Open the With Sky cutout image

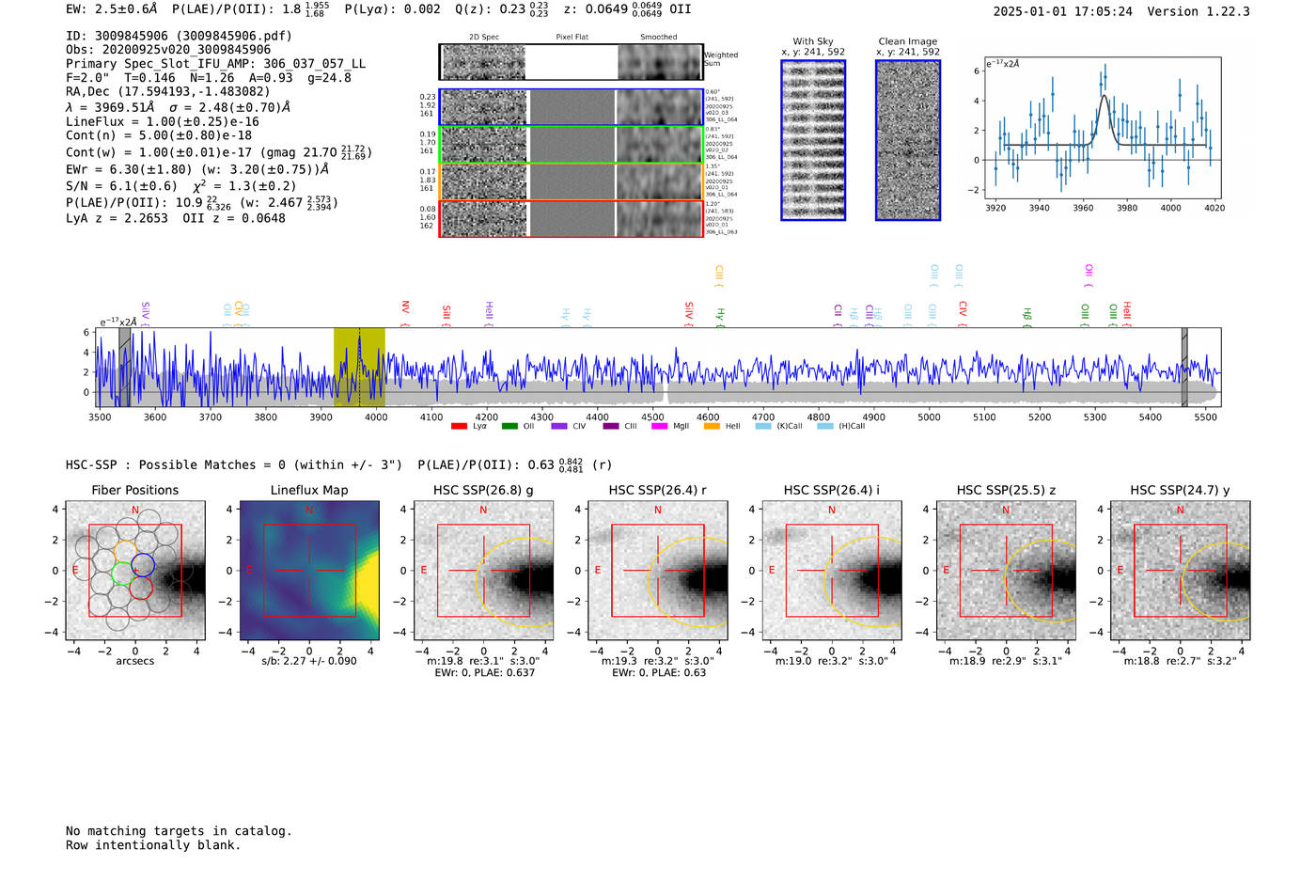click(813, 140)
